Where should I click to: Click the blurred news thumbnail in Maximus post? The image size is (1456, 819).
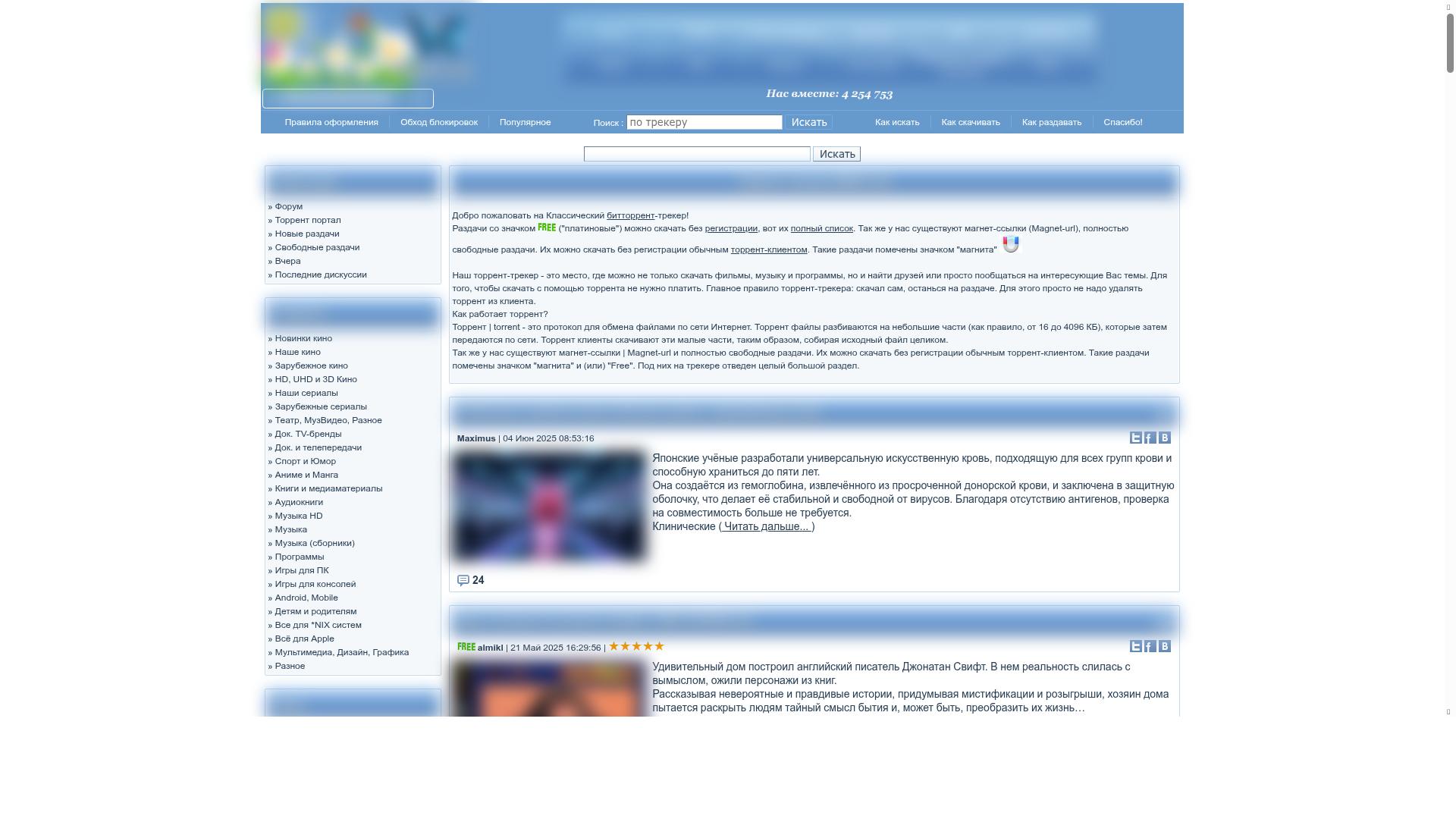point(548,506)
